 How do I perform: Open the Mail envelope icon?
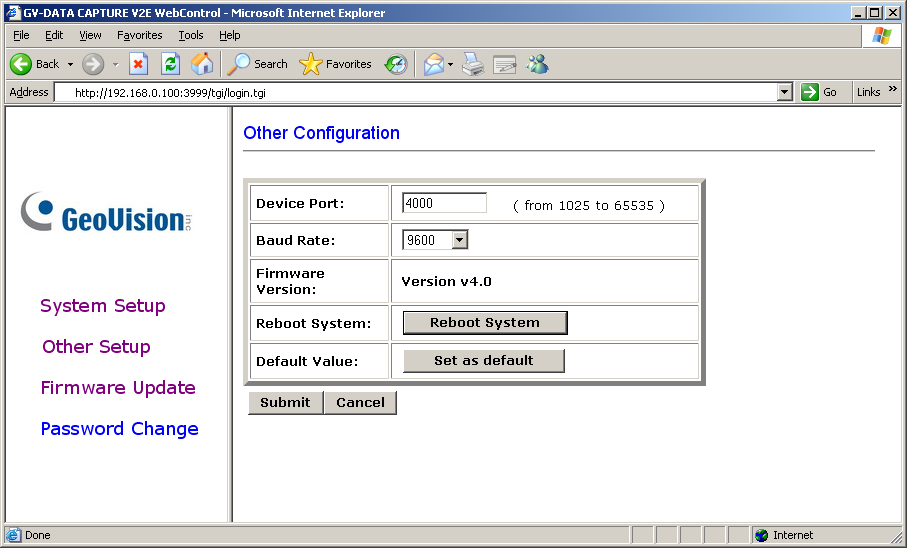coord(434,64)
